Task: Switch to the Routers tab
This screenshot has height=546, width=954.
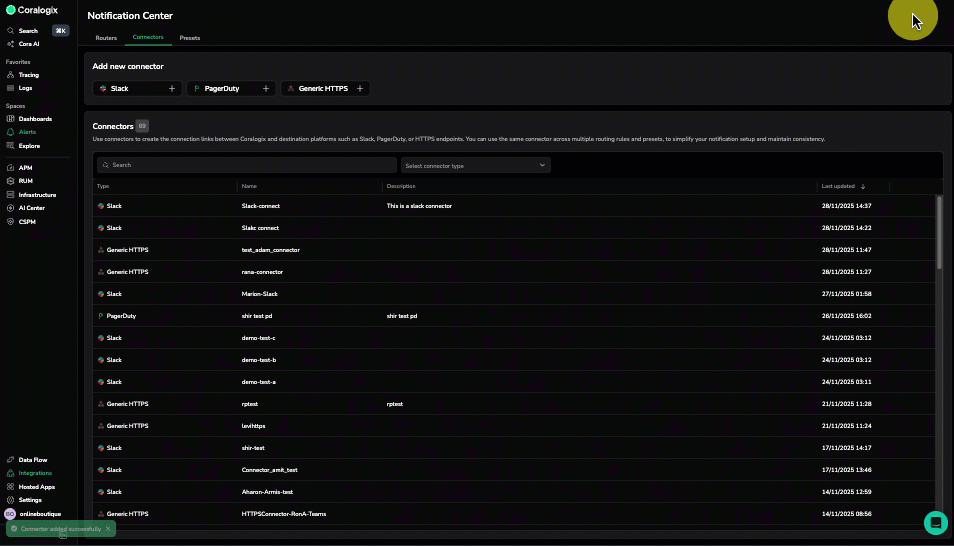Action: click(106, 38)
